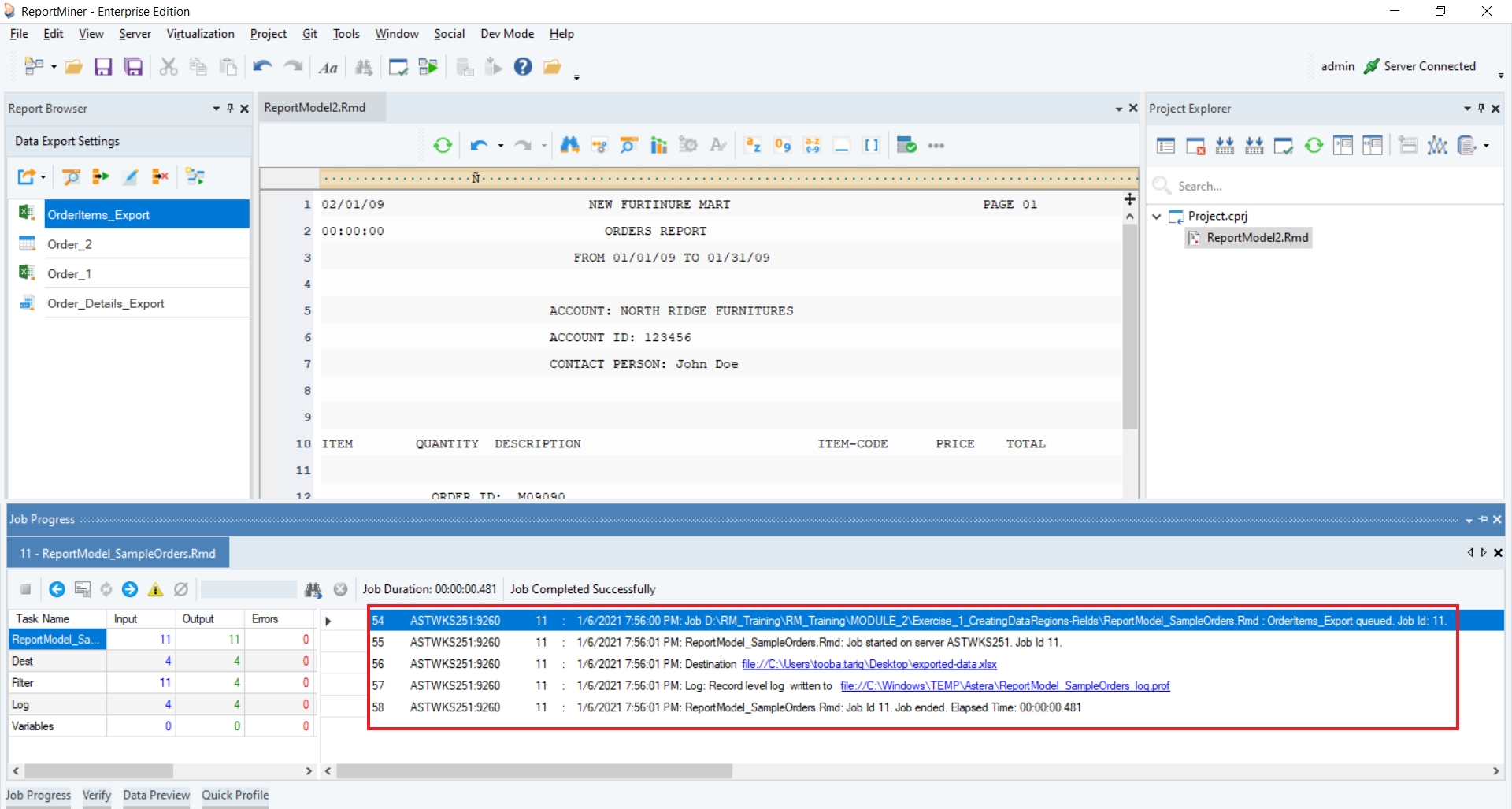Collapse the Project.cprj tree node
Image resolution: width=1512 pixels, height=809 pixels.
pyautogui.click(x=1156, y=217)
